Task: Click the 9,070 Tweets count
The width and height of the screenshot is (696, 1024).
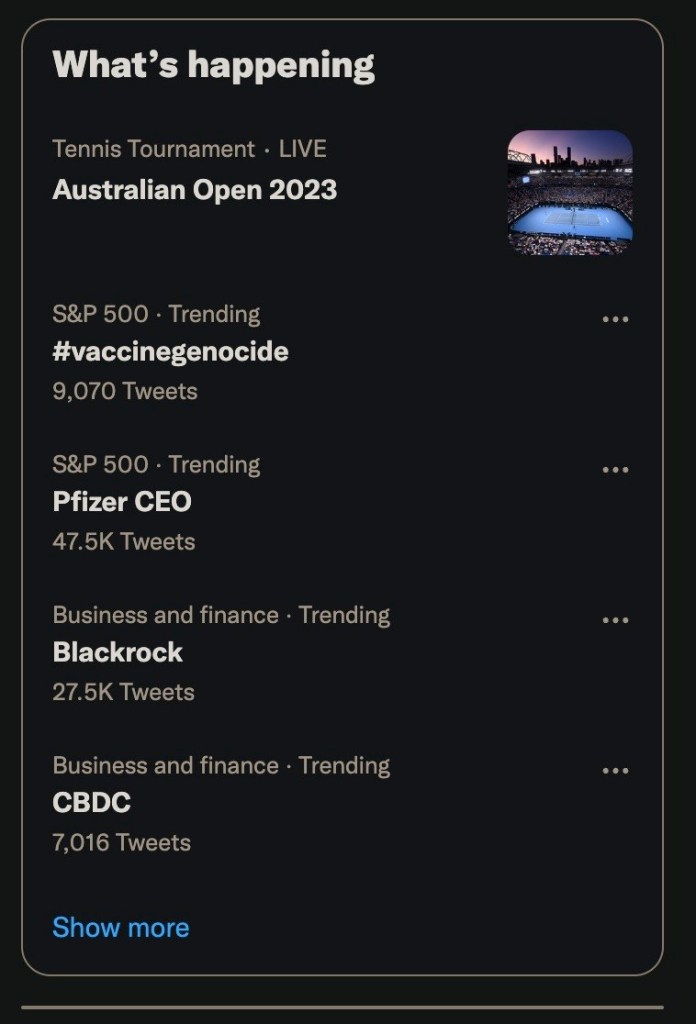Action: click(125, 391)
